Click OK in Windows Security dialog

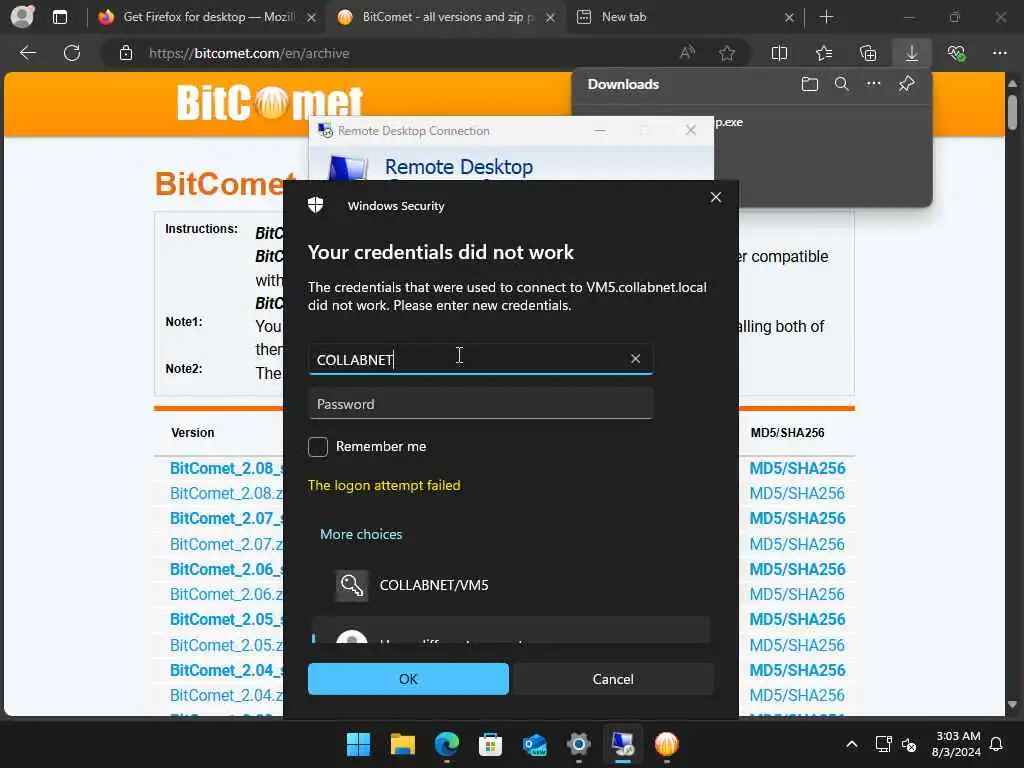coord(408,679)
